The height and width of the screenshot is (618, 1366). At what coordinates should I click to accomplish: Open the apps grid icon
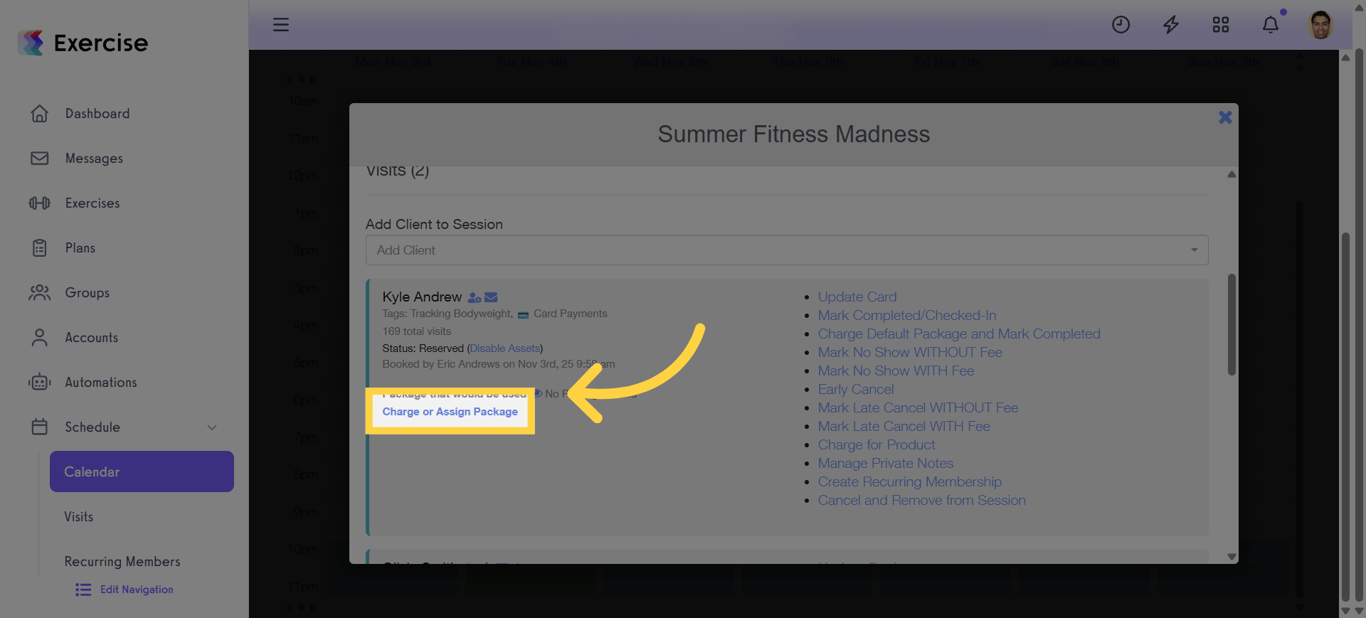coord(1221,24)
